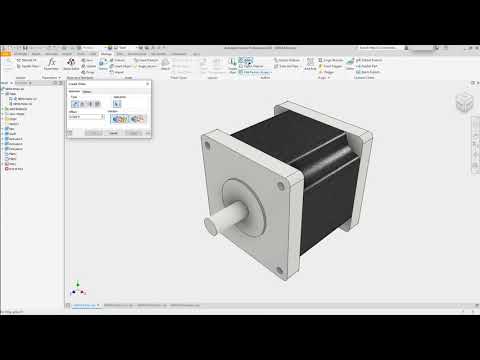
Task: Open the View ribbon tab
Action: coord(119,54)
